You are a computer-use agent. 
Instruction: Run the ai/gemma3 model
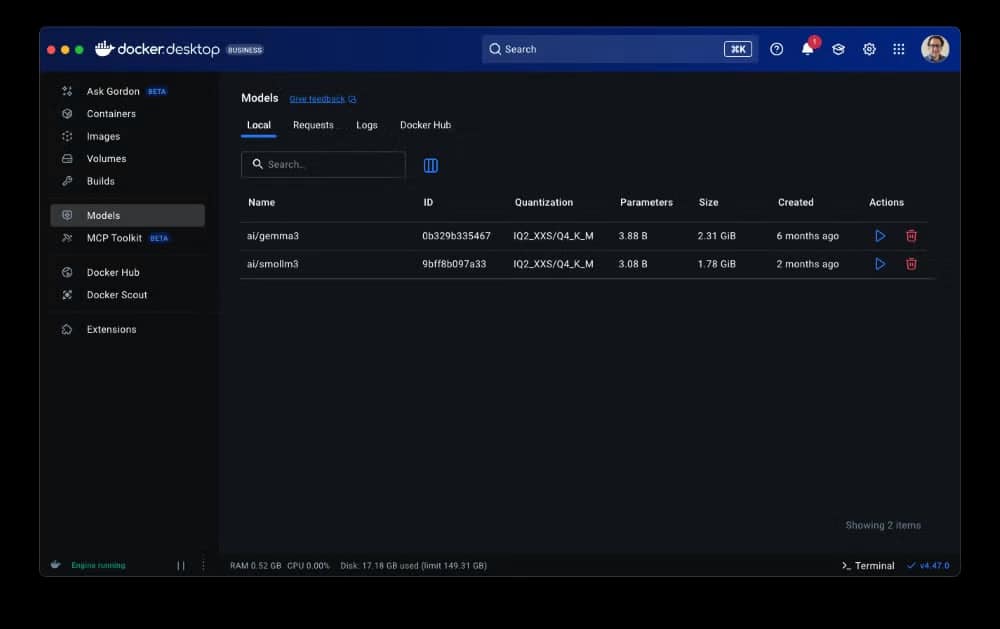click(880, 236)
